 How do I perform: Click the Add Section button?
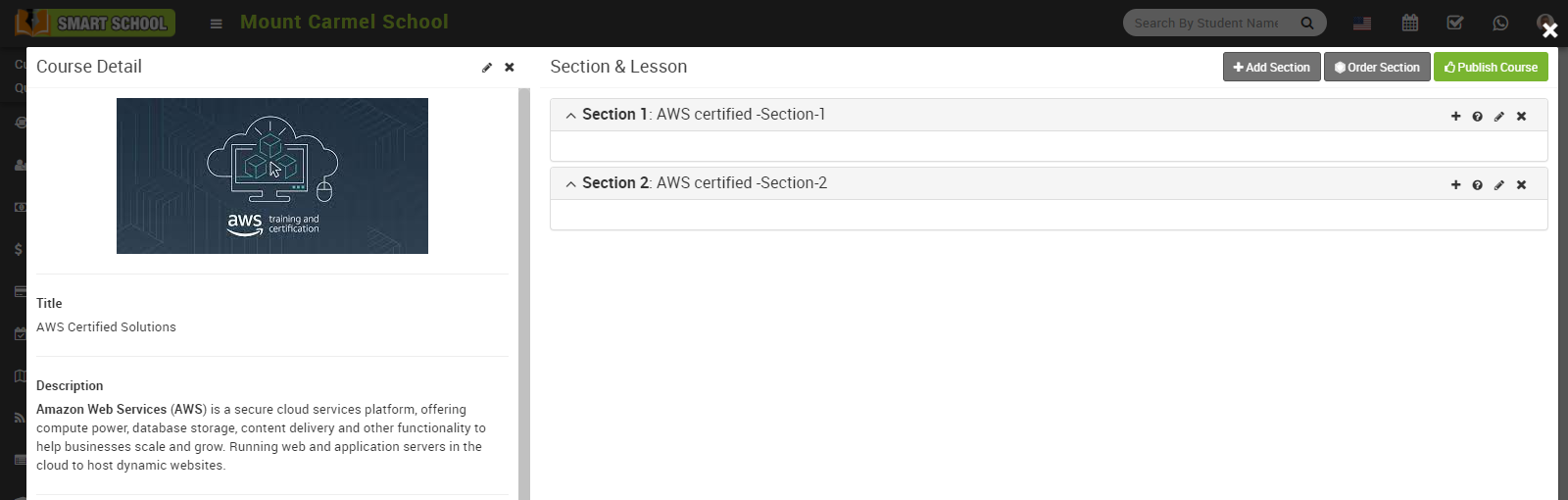coord(1271,67)
